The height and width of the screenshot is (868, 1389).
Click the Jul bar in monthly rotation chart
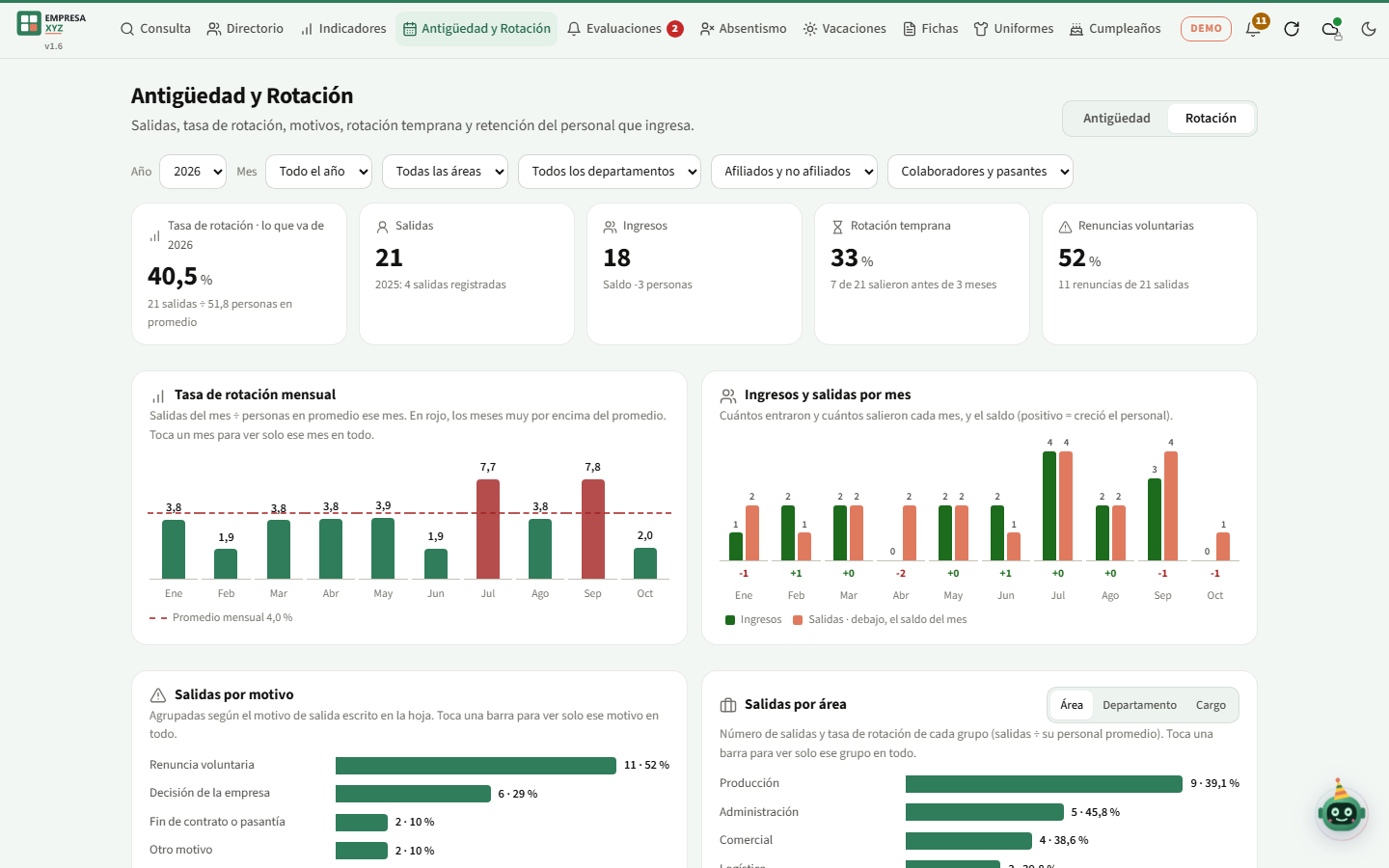pos(488,529)
